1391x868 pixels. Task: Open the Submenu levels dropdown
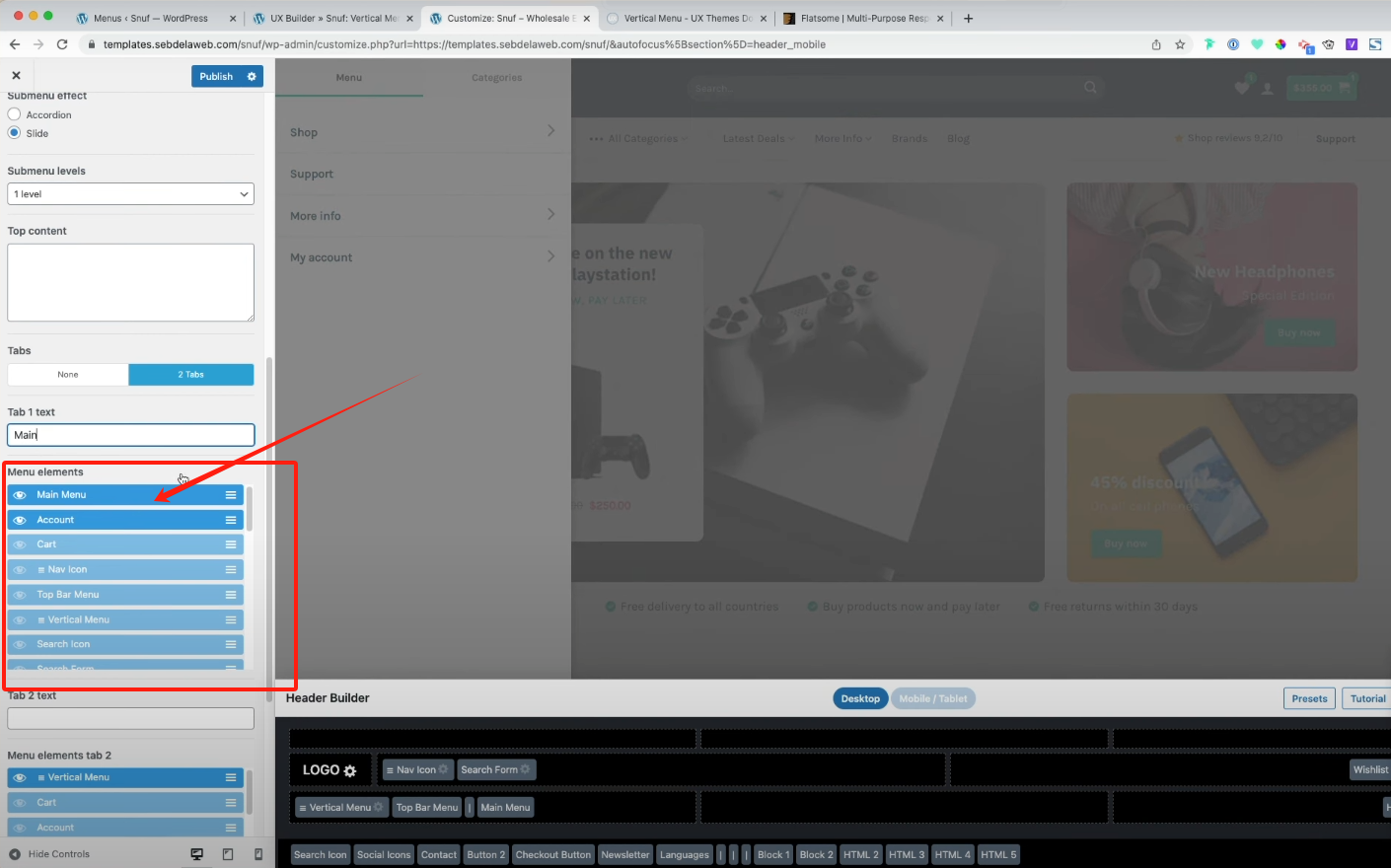(x=130, y=194)
